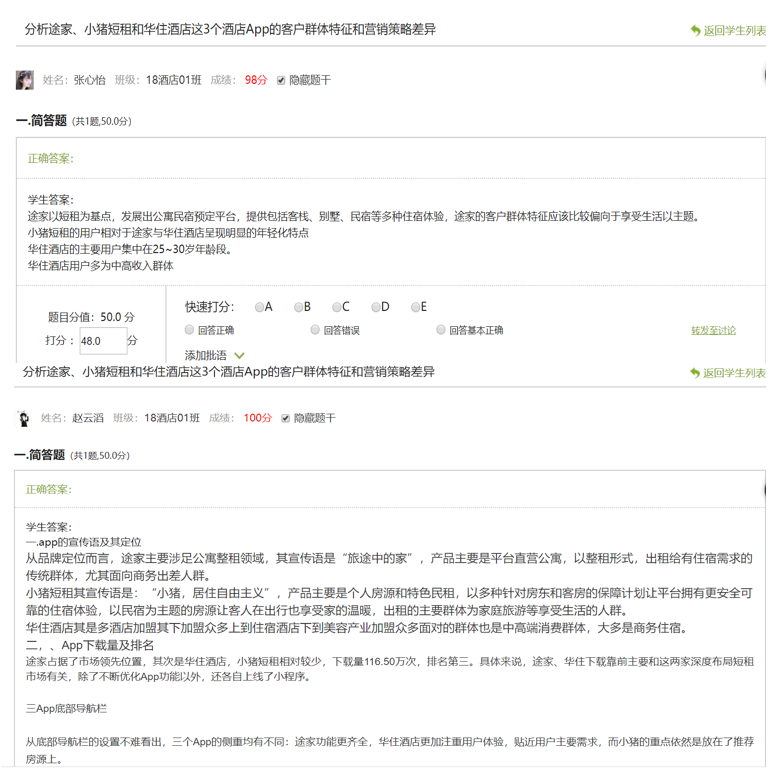Click 18酒店01班 class text for 赵云滔
Screen dimensions: 769x768
coord(172,418)
